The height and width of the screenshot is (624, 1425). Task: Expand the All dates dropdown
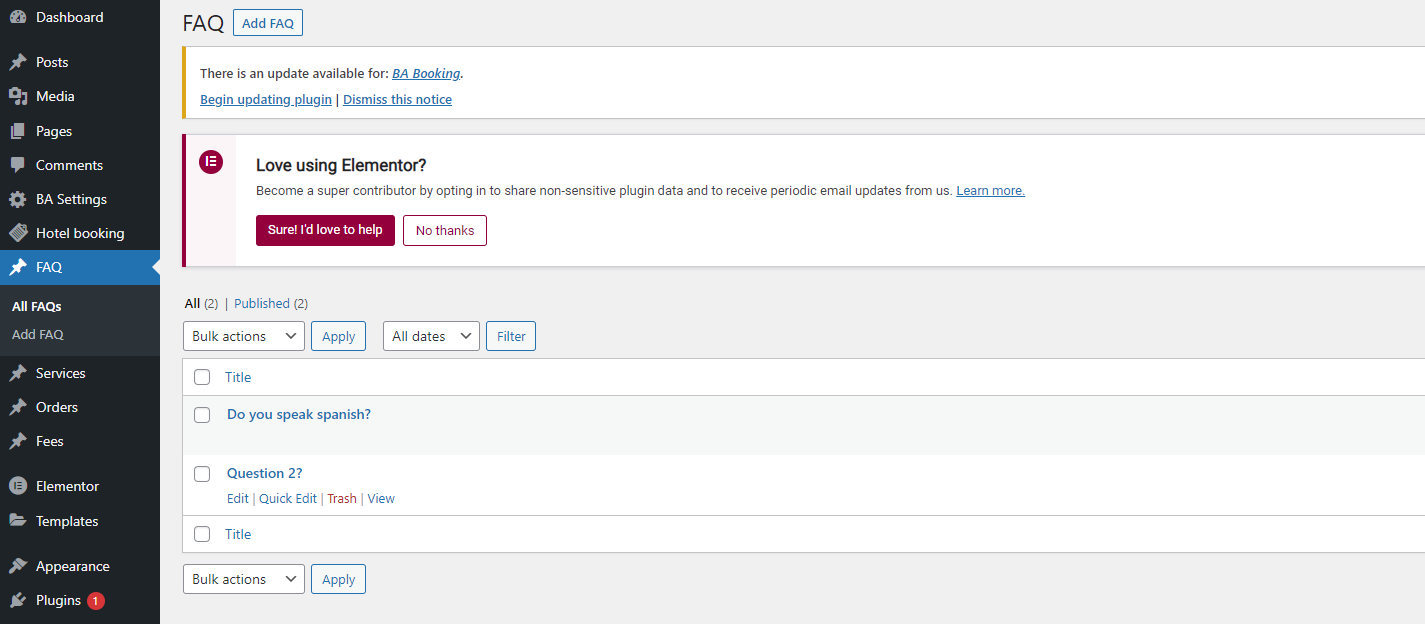click(x=431, y=336)
